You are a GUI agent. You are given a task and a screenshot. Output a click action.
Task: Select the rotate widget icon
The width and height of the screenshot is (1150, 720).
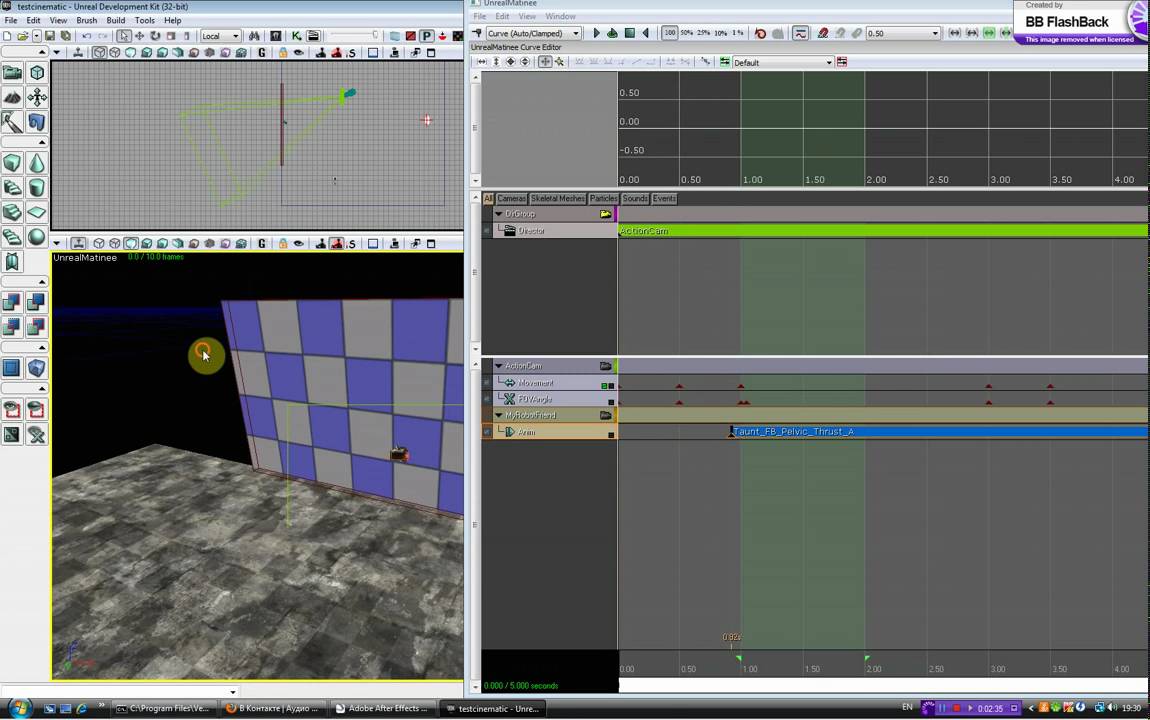pos(155,35)
